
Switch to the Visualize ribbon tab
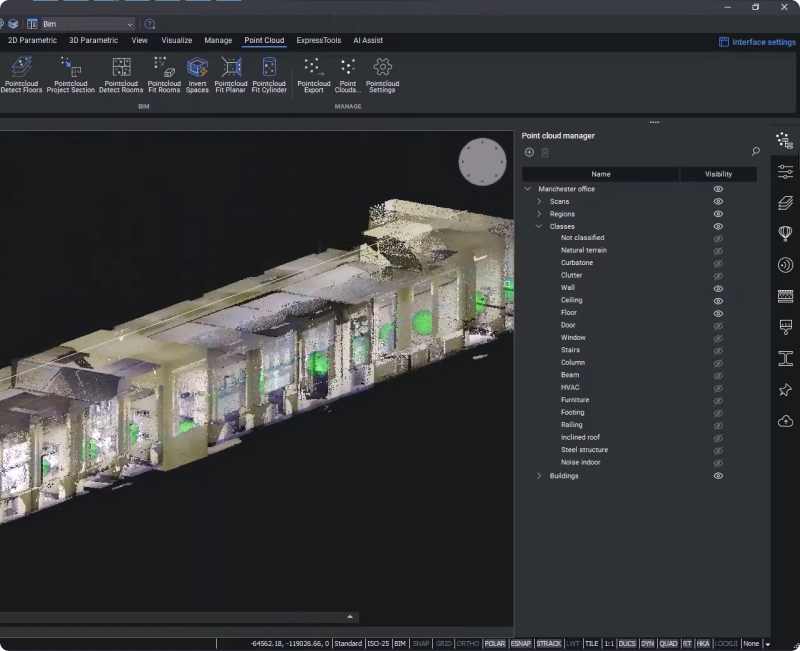coord(176,41)
